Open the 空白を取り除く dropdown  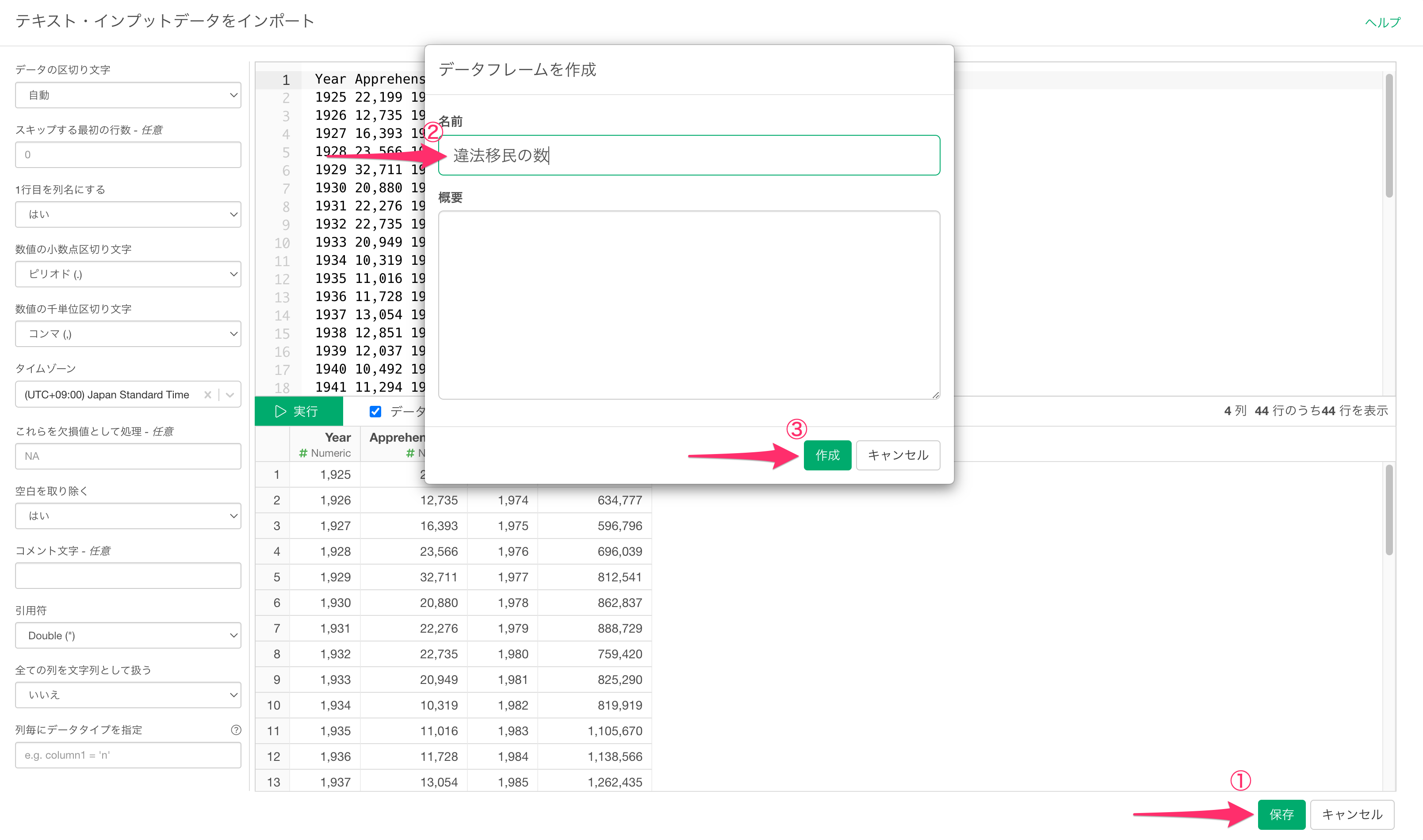tap(128, 515)
